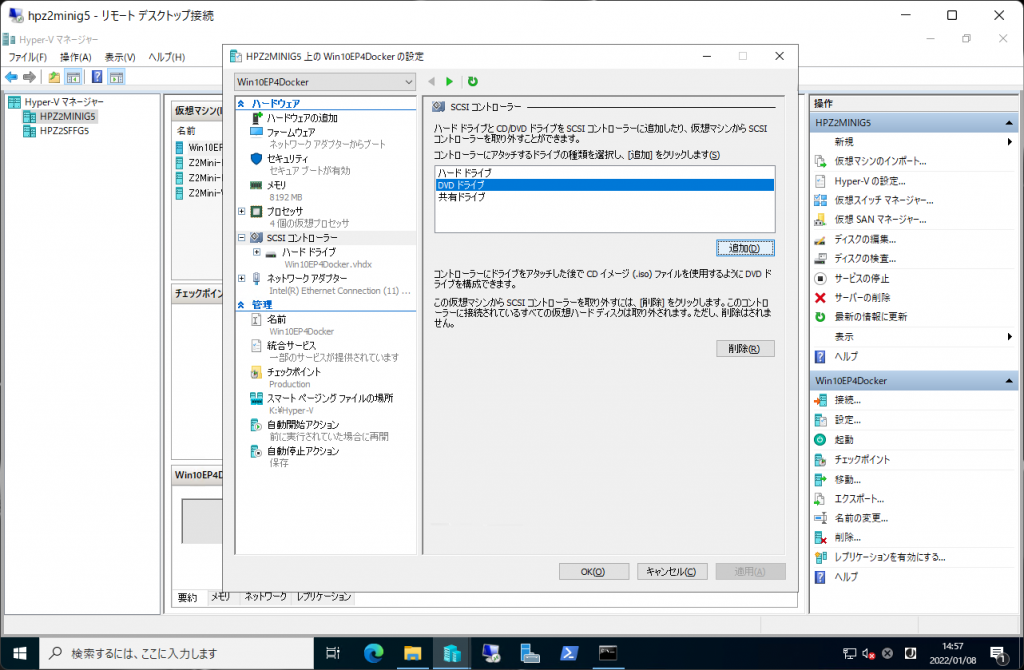The image size is (1024, 670).
Task: Select 統合サービス item in management section
Action: (291, 345)
